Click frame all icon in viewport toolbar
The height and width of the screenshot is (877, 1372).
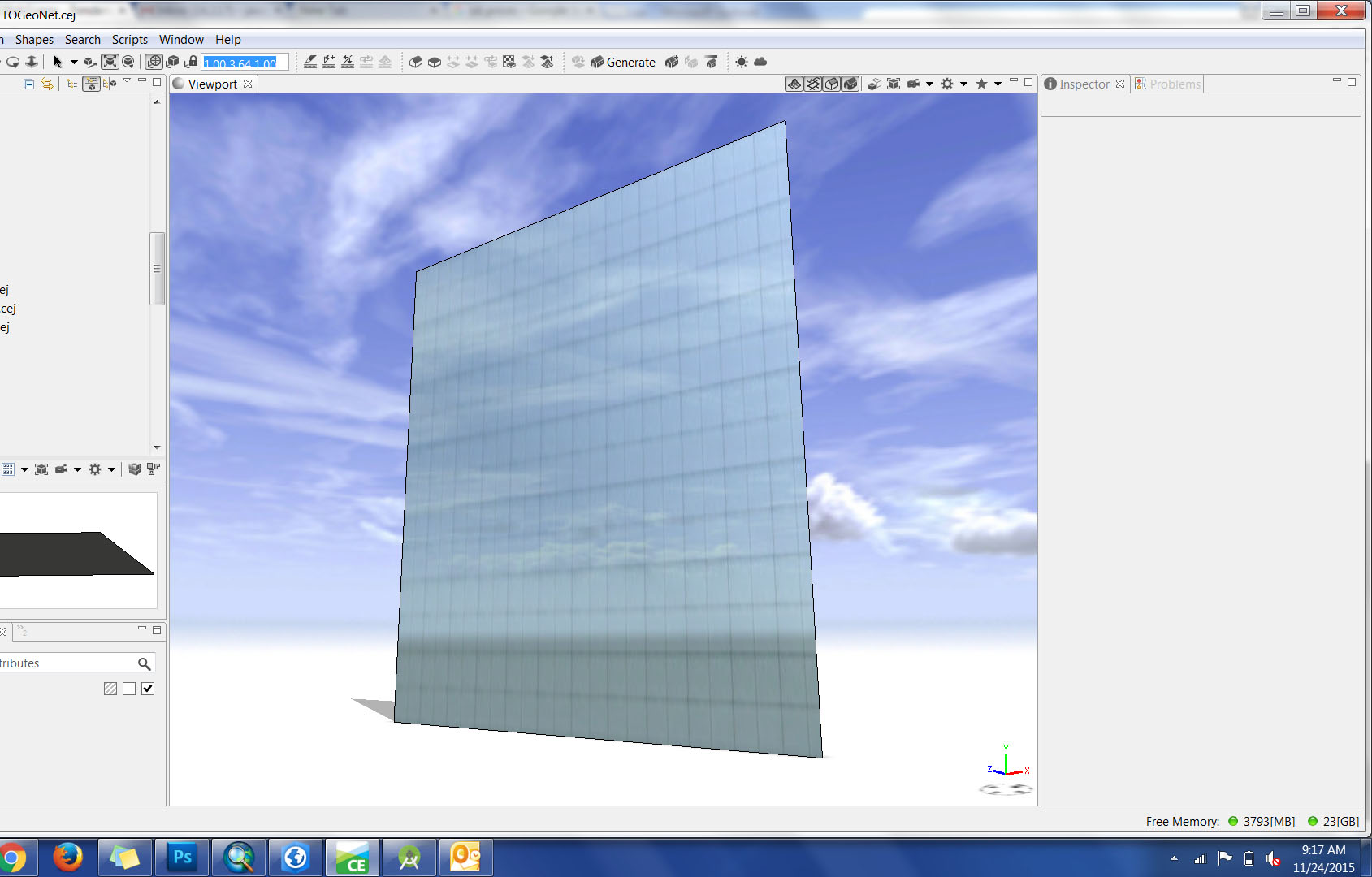894,84
